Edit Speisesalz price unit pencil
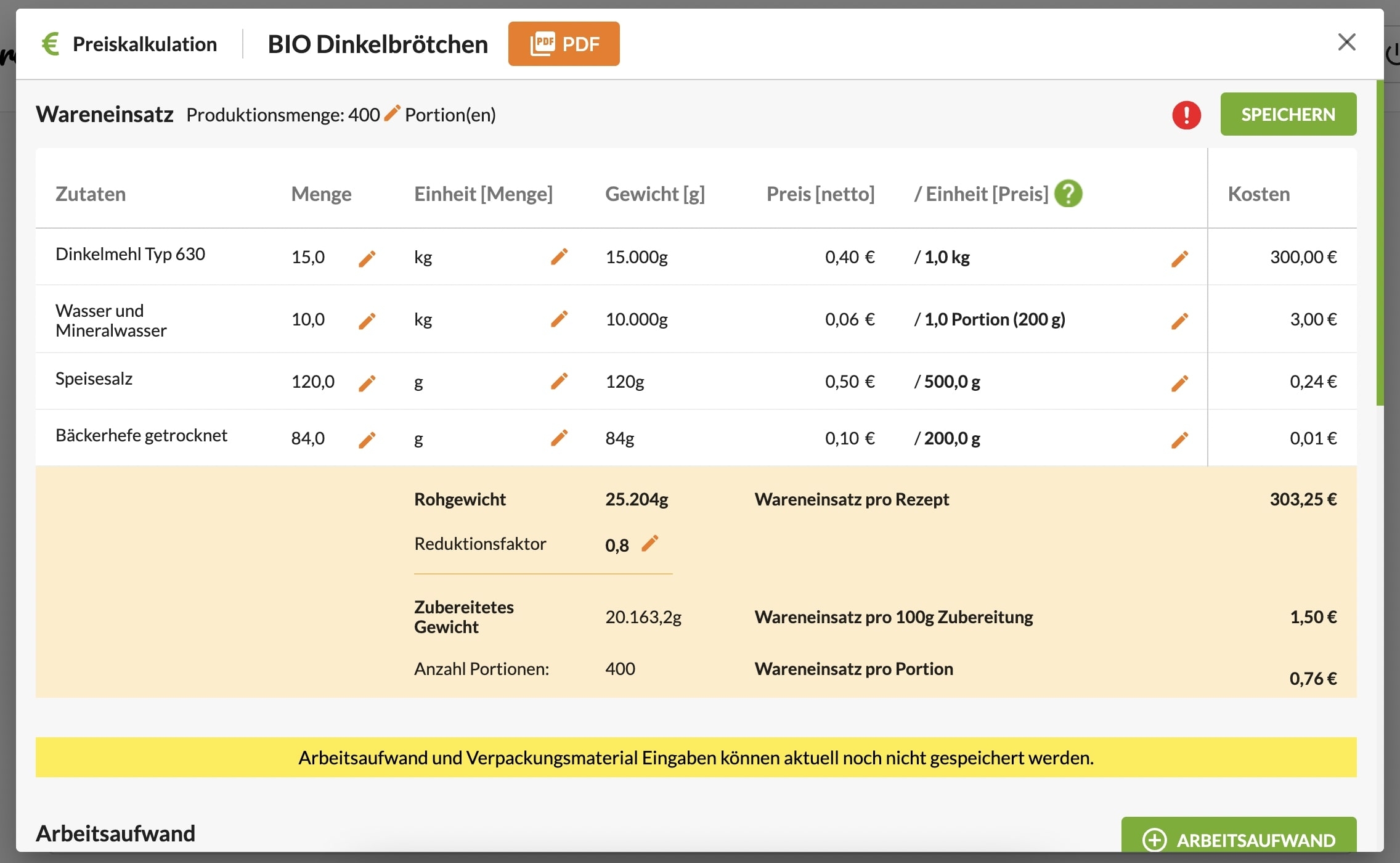This screenshot has height=863, width=1400. 1179,383
